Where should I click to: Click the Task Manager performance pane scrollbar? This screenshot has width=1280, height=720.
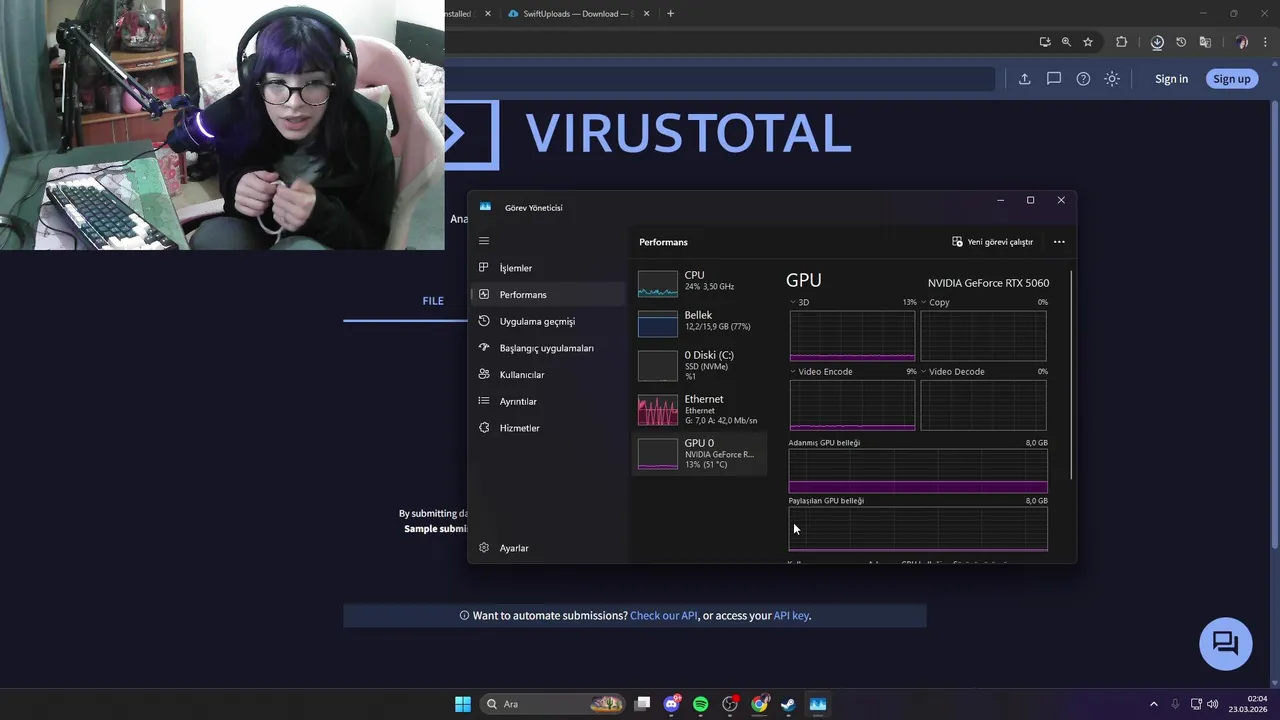1072,375
